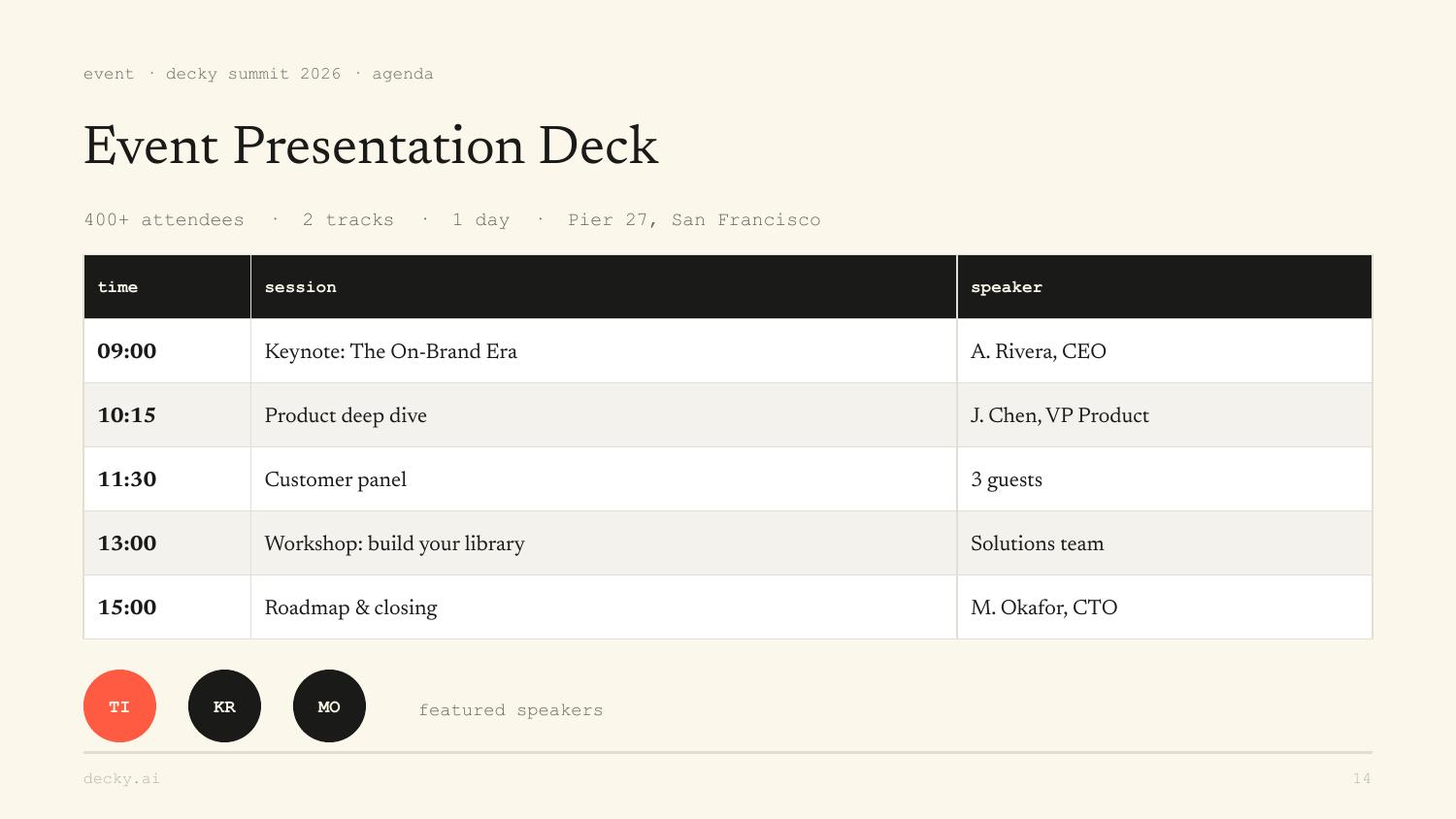The height and width of the screenshot is (819, 1456).
Task: Select the '3 guests' speaker cell
Action: [1165, 479]
